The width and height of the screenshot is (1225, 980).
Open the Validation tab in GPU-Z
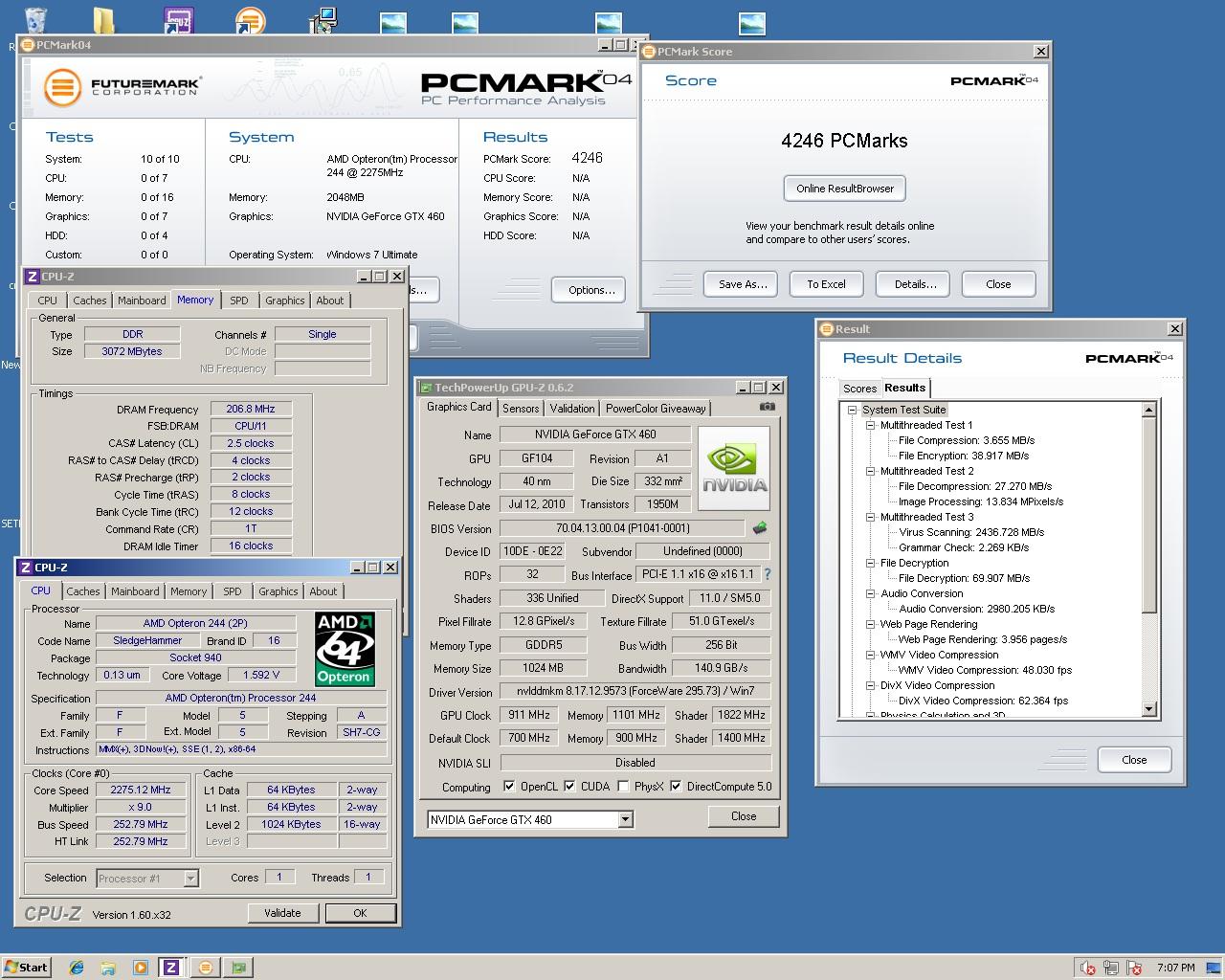point(572,409)
